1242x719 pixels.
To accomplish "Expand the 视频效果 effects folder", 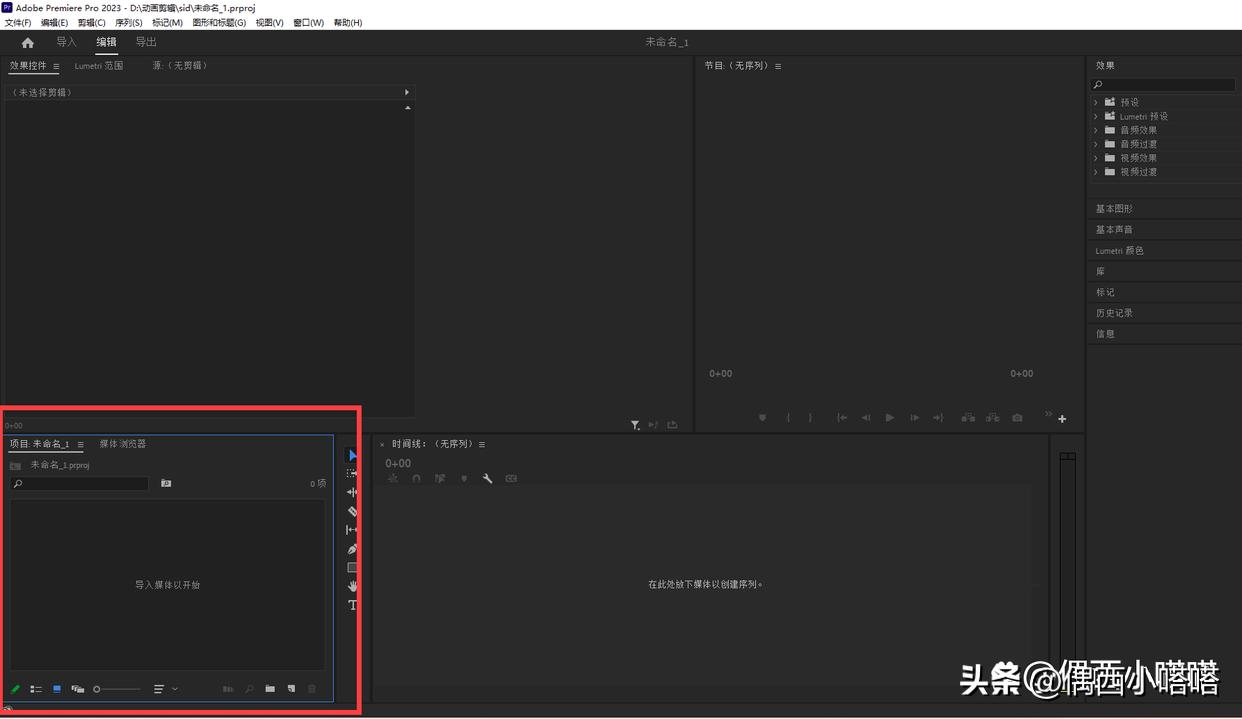I will click(x=1096, y=158).
